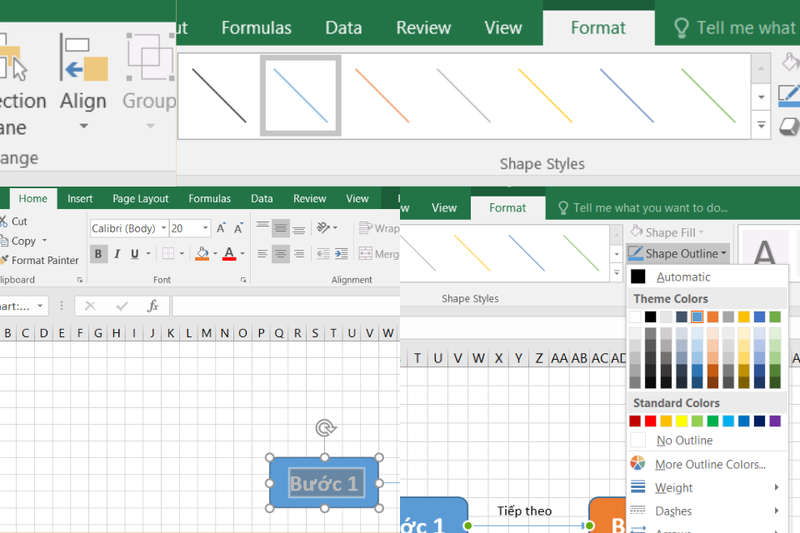Activate the Format Painter

pyautogui.click(x=44, y=260)
